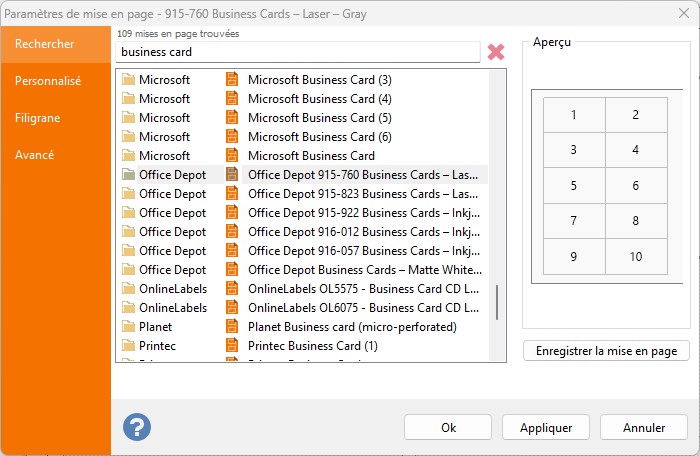Click the layout icon for Office Depot Matte White
700x456 pixels.
coord(232,269)
